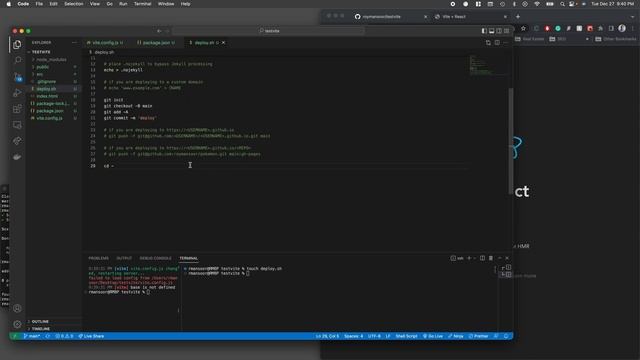The image size is (640, 360).
Task: Go back with the navigation arrow
Action: tap(159, 31)
